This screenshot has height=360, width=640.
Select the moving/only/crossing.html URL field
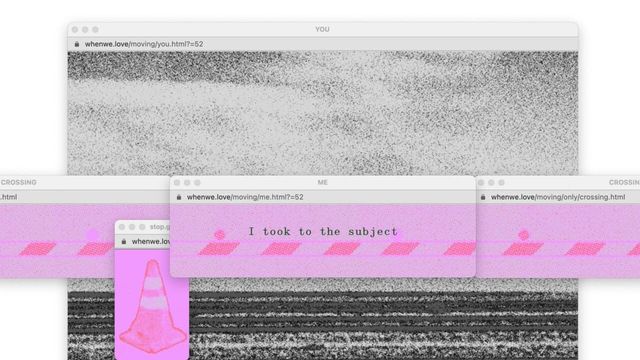tap(558, 197)
